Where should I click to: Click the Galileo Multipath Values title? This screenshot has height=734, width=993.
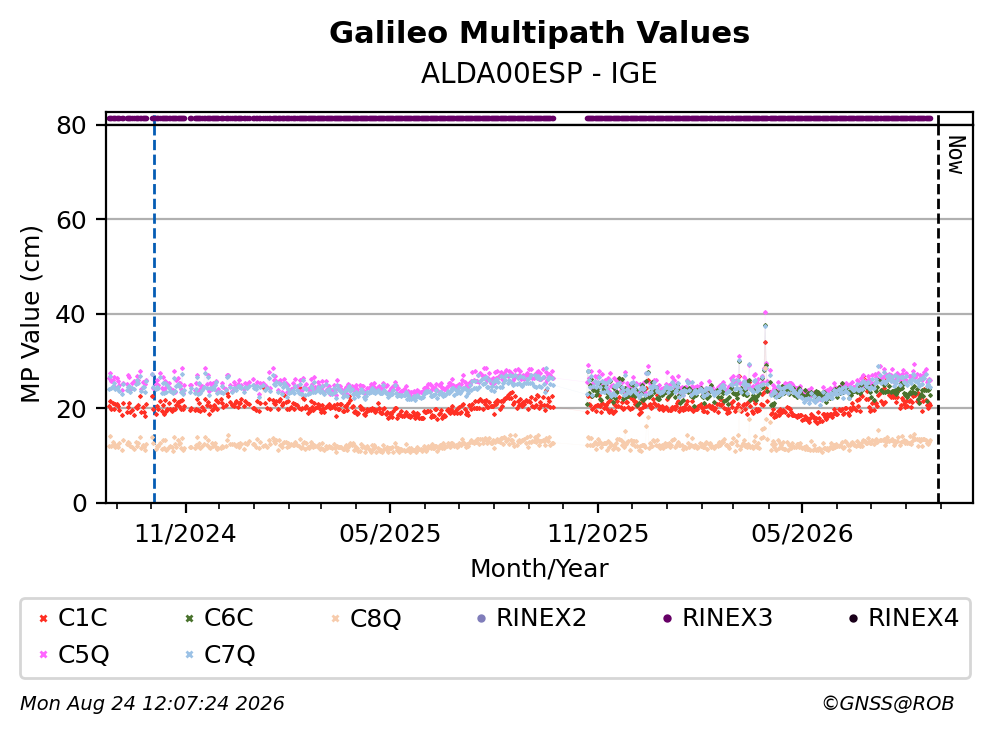[x=540, y=33]
